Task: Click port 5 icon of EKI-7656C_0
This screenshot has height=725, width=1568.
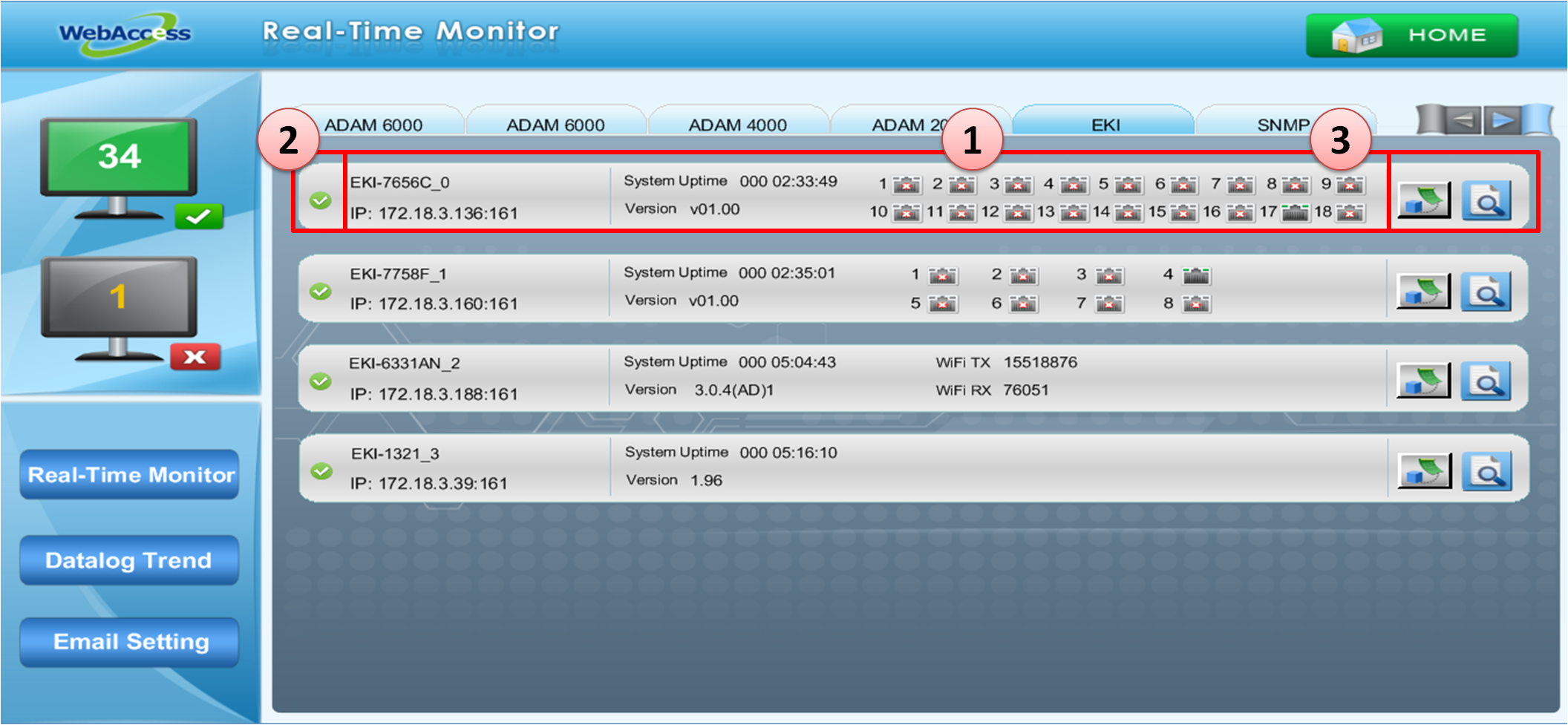Action: coord(1128,185)
